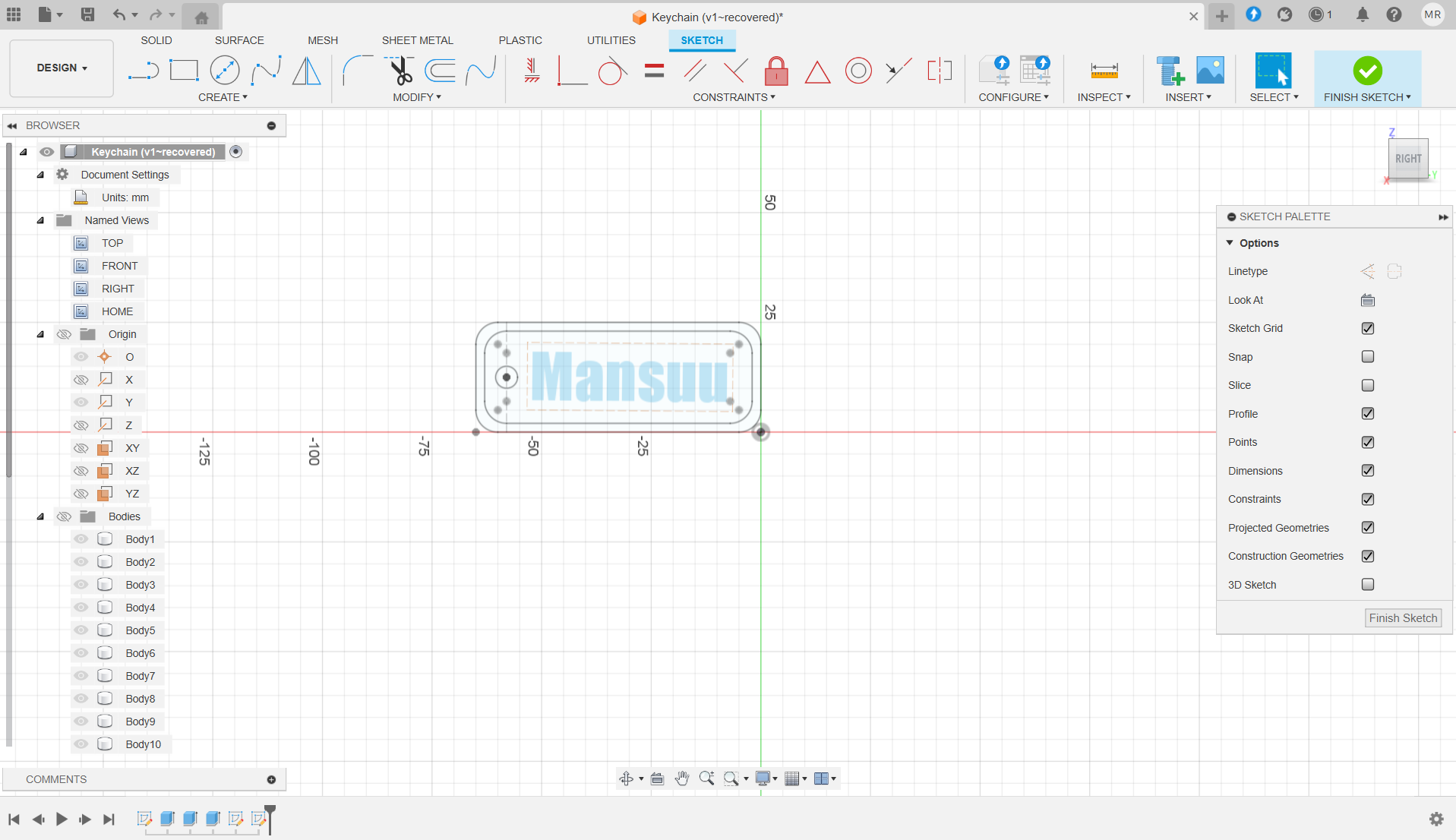Jump to the timeline end
This screenshot has width=1456, height=840.
point(109,819)
